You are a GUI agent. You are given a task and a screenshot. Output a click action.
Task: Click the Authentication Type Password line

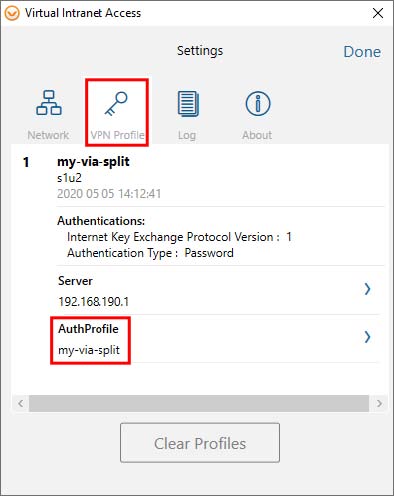[x=150, y=253]
